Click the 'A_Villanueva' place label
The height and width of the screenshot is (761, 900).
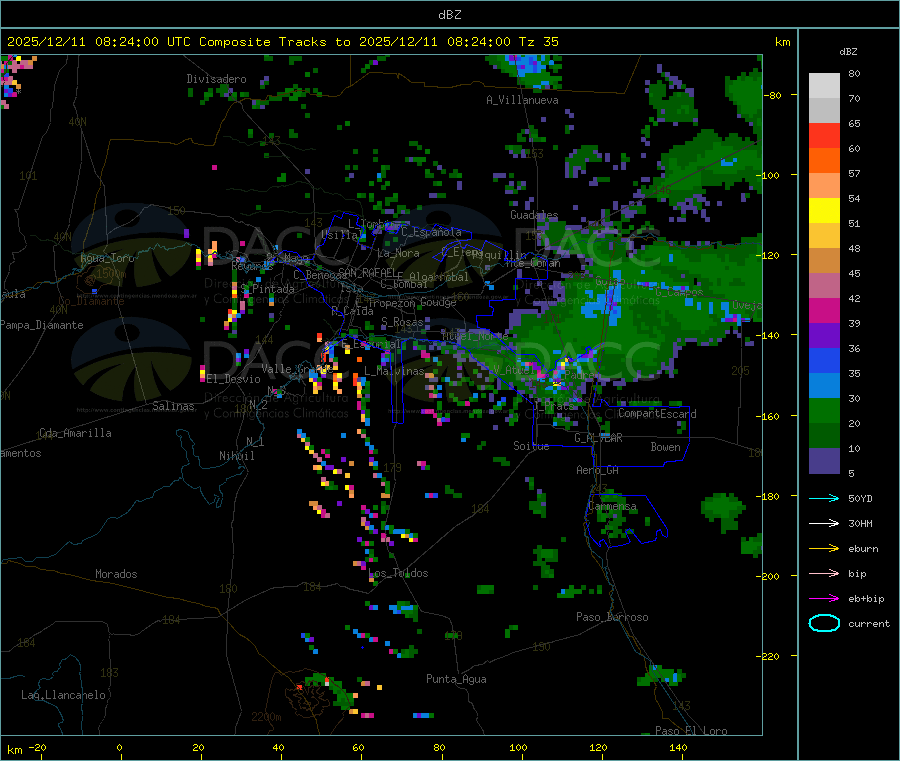point(522,100)
